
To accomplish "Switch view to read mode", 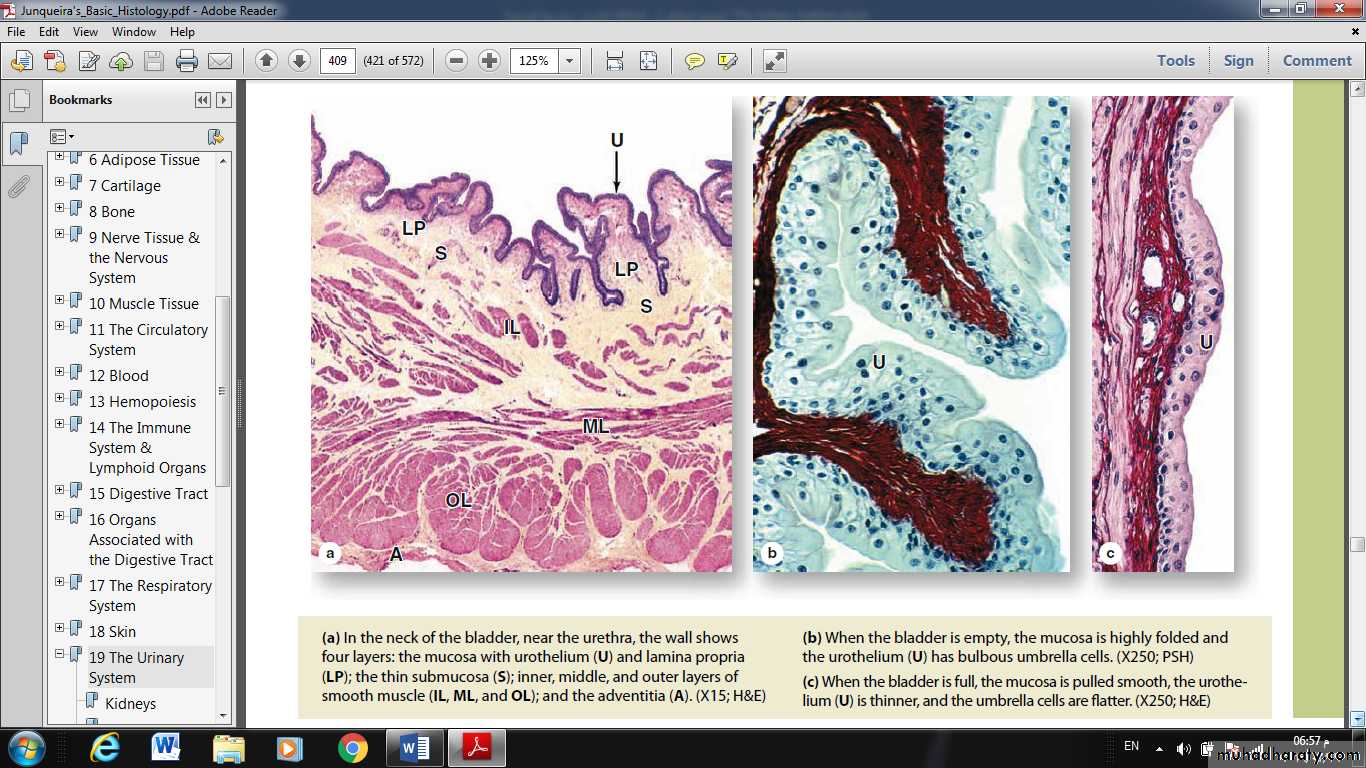I will click(x=775, y=61).
